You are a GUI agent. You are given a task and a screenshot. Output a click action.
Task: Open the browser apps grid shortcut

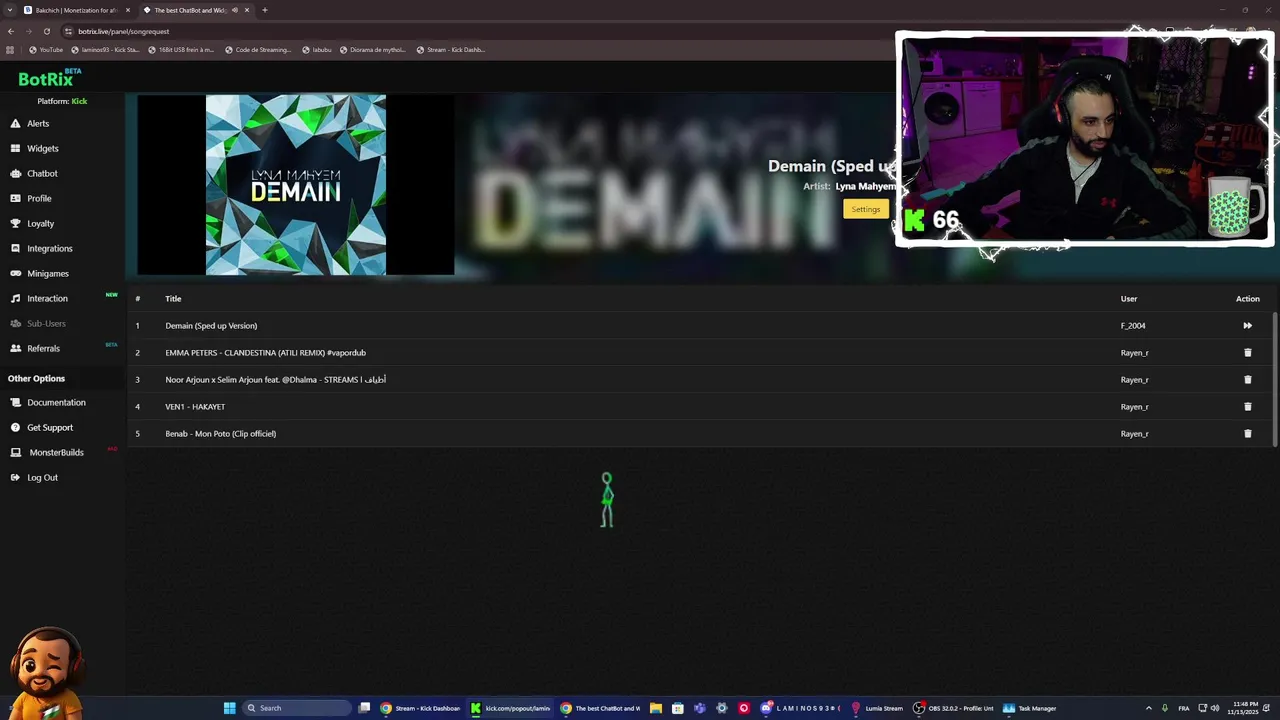click(11, 50)
